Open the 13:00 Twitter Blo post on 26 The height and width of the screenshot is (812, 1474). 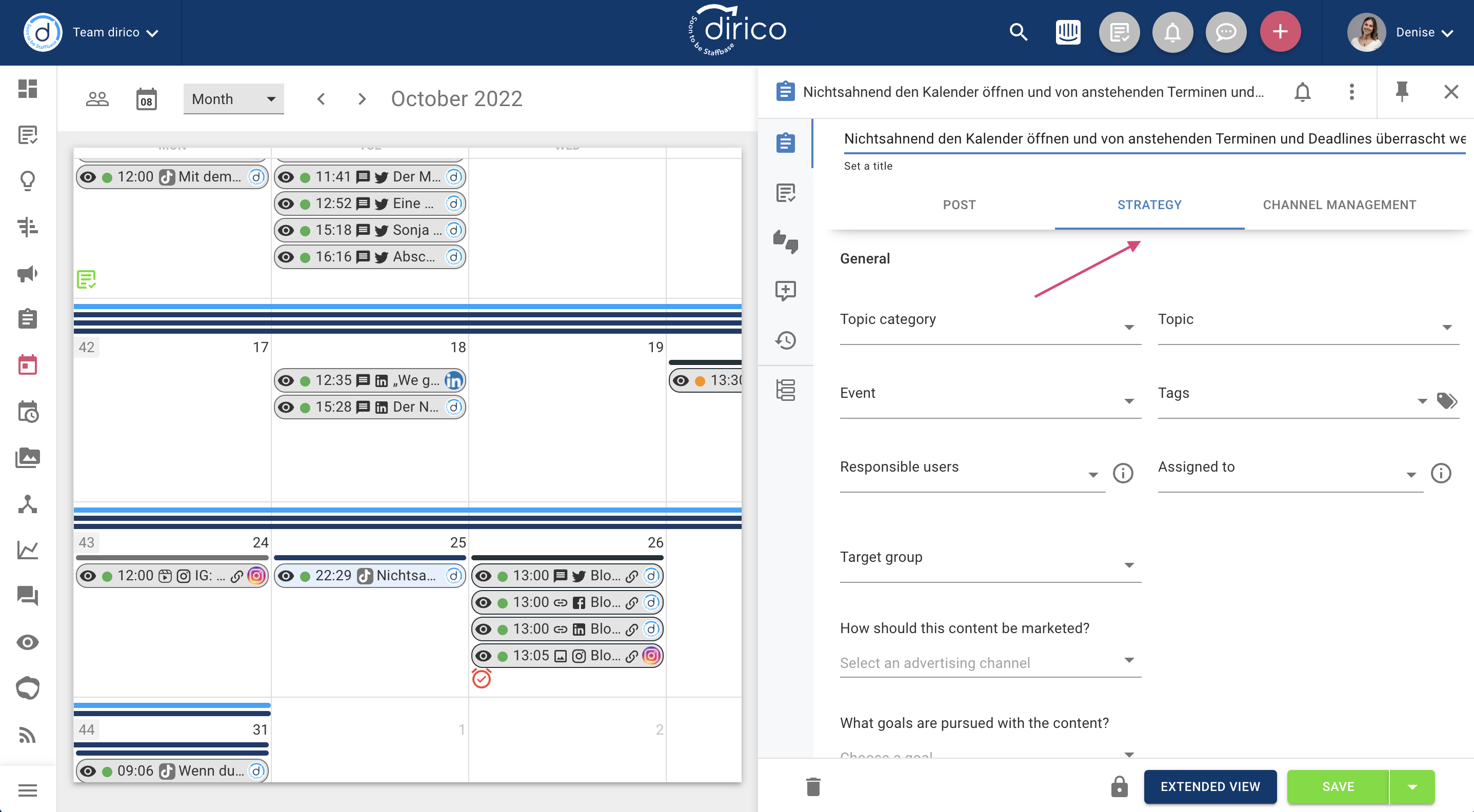pyautogui.click(x=567, y=576)
